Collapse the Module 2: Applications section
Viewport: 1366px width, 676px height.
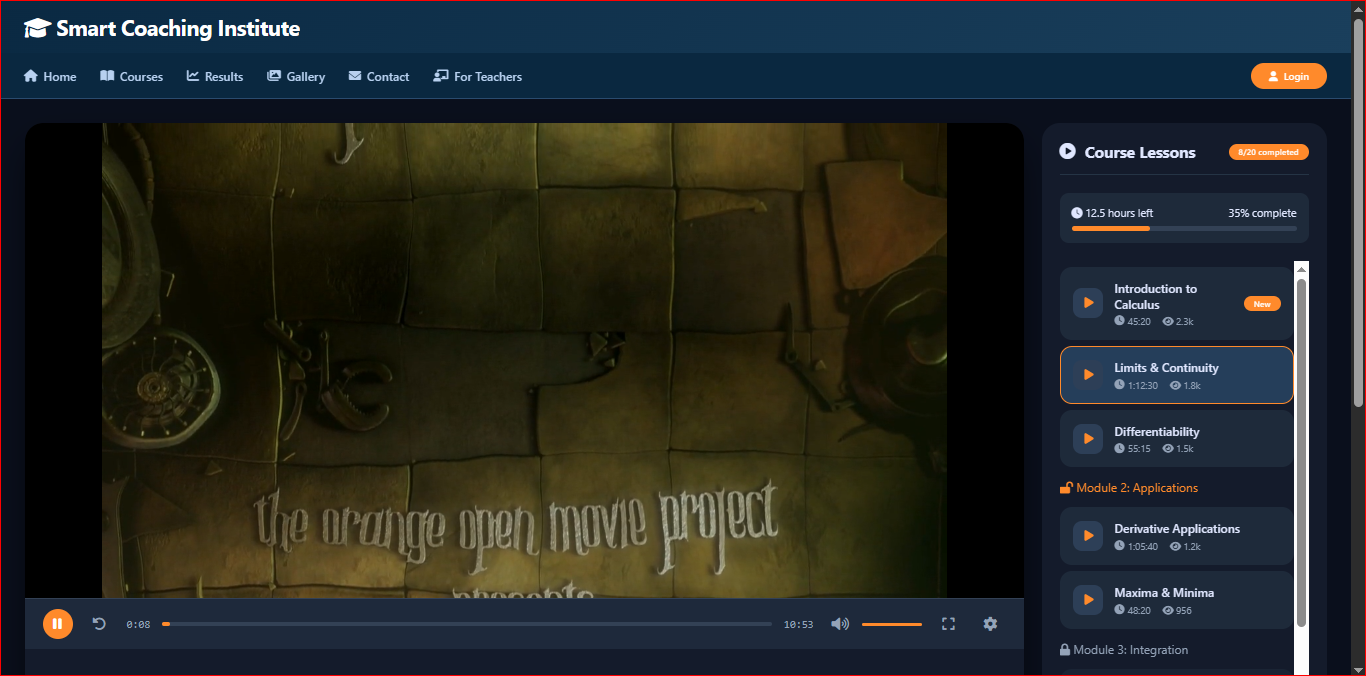[x=1128, y=488]
